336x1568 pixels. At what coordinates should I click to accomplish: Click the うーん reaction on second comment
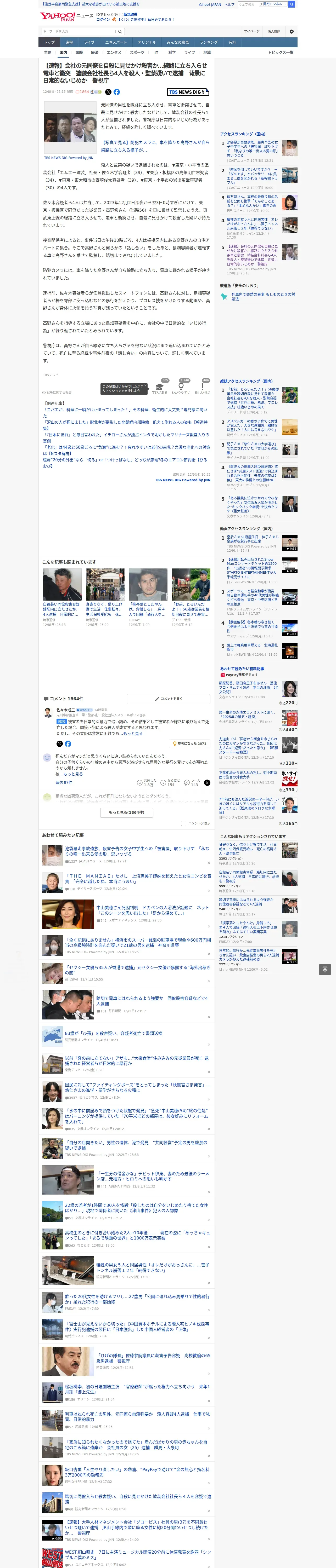point(193,782)
